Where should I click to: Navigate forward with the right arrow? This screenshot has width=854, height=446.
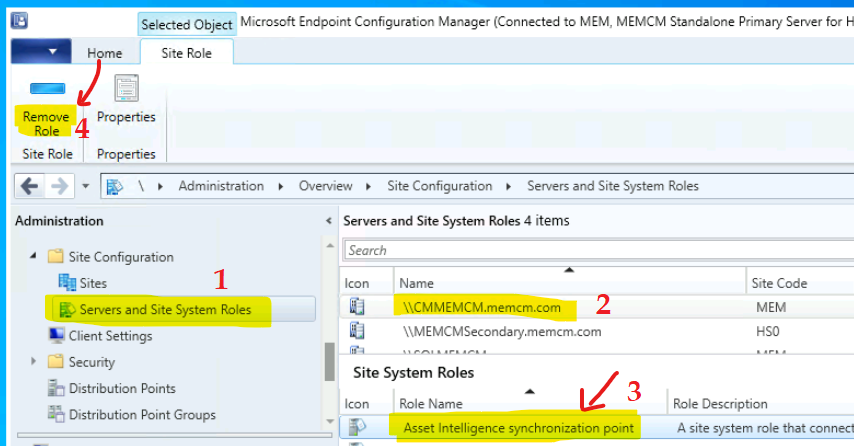(x=59, y=186)
